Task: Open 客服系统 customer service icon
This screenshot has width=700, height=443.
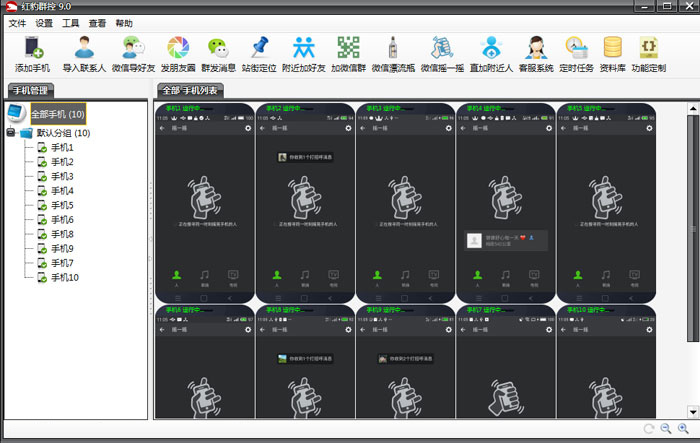Action: 536,47
